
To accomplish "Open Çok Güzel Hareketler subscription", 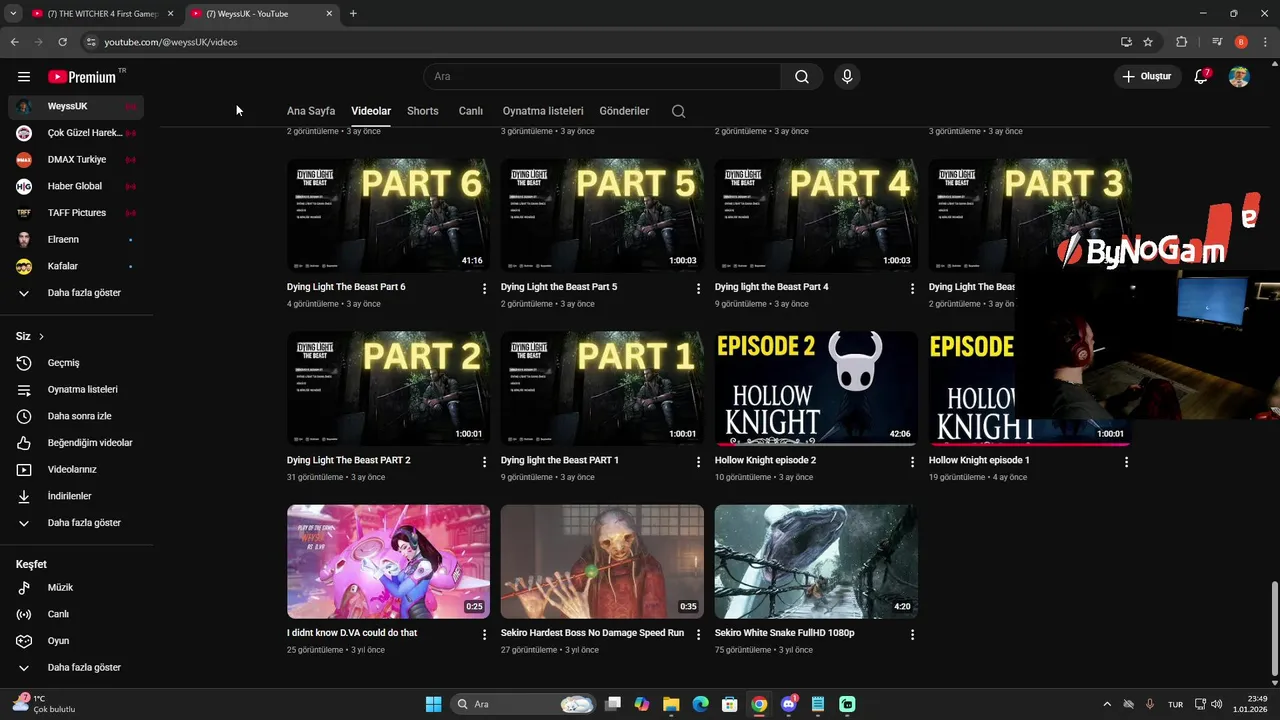I will (x=76, y=133).
